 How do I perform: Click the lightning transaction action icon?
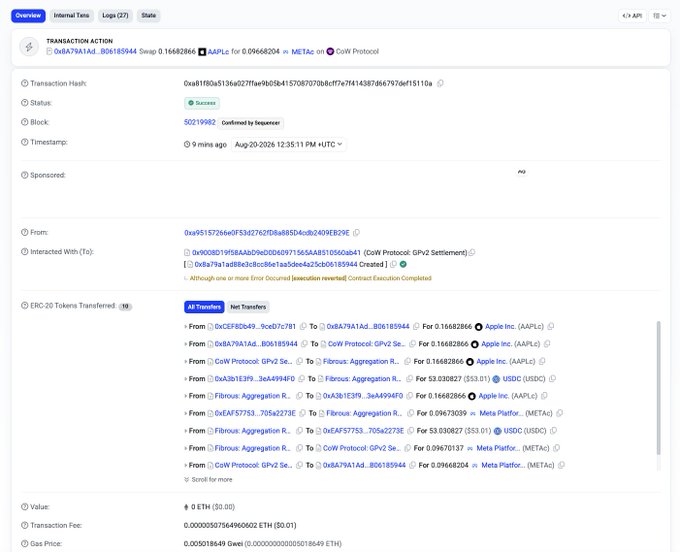coord(29,47)
